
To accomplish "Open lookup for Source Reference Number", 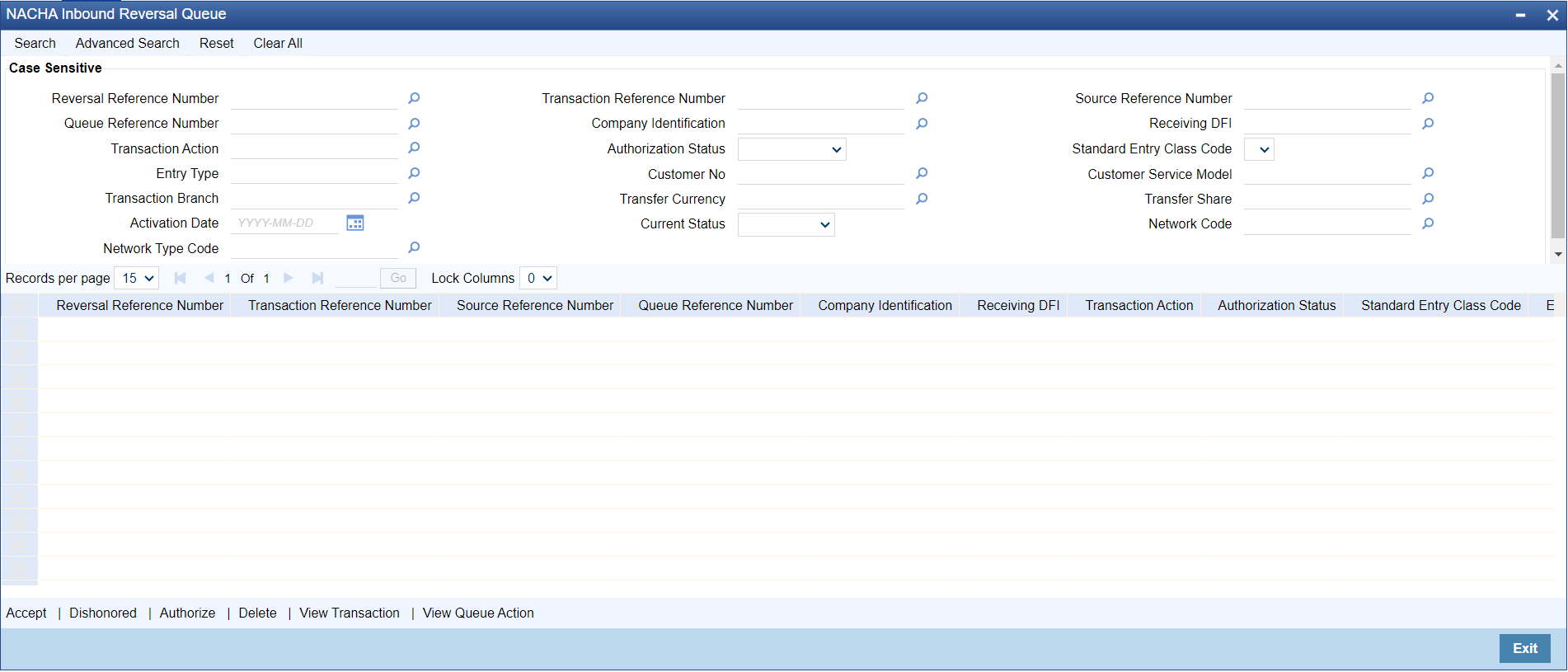I will click(x=1428, y=98).
